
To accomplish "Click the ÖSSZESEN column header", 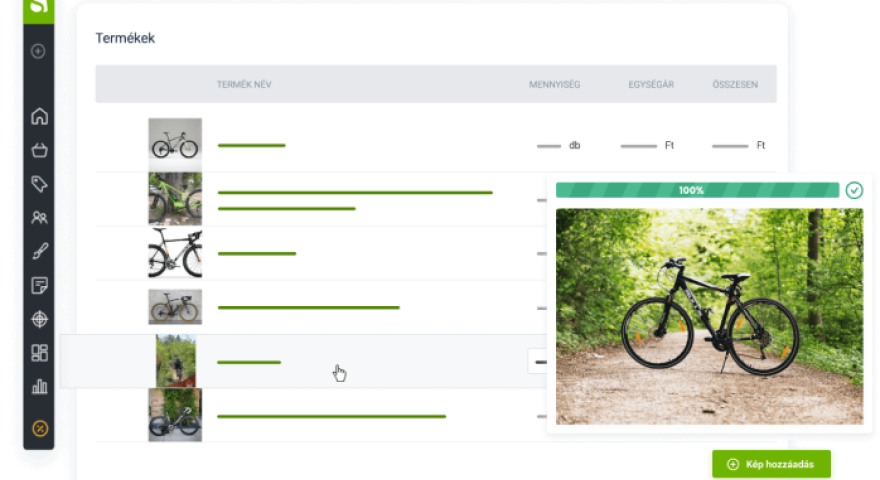I will pos(735,84).
